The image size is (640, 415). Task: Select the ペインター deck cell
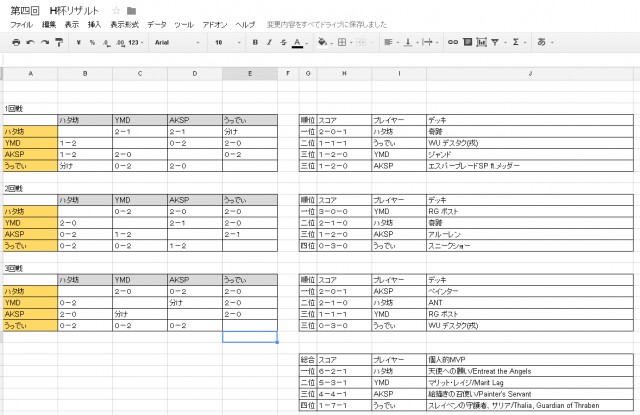click(x=530, y=291)
